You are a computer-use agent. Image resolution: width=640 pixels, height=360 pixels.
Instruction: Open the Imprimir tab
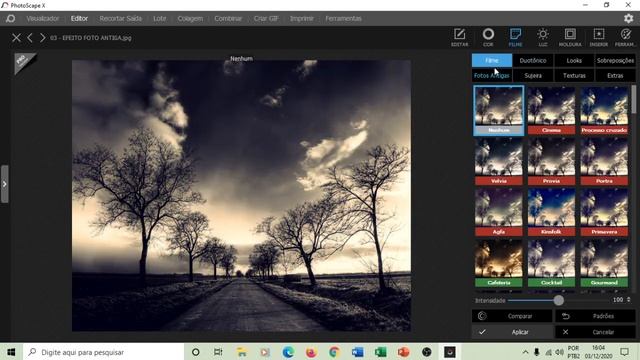tap(302, 18)
